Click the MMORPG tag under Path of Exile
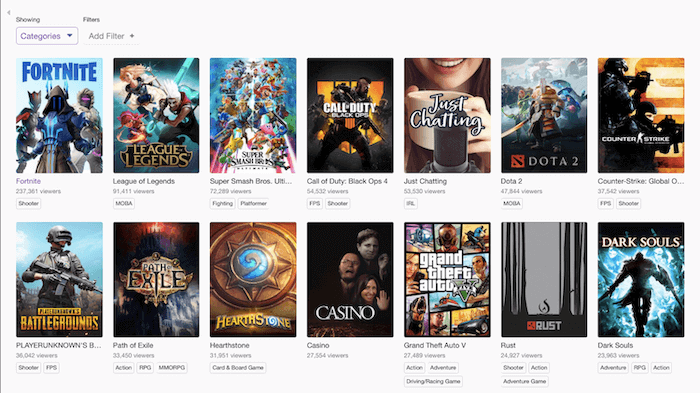This screenshot has height=393, width=700. click(x=172, y=368)
